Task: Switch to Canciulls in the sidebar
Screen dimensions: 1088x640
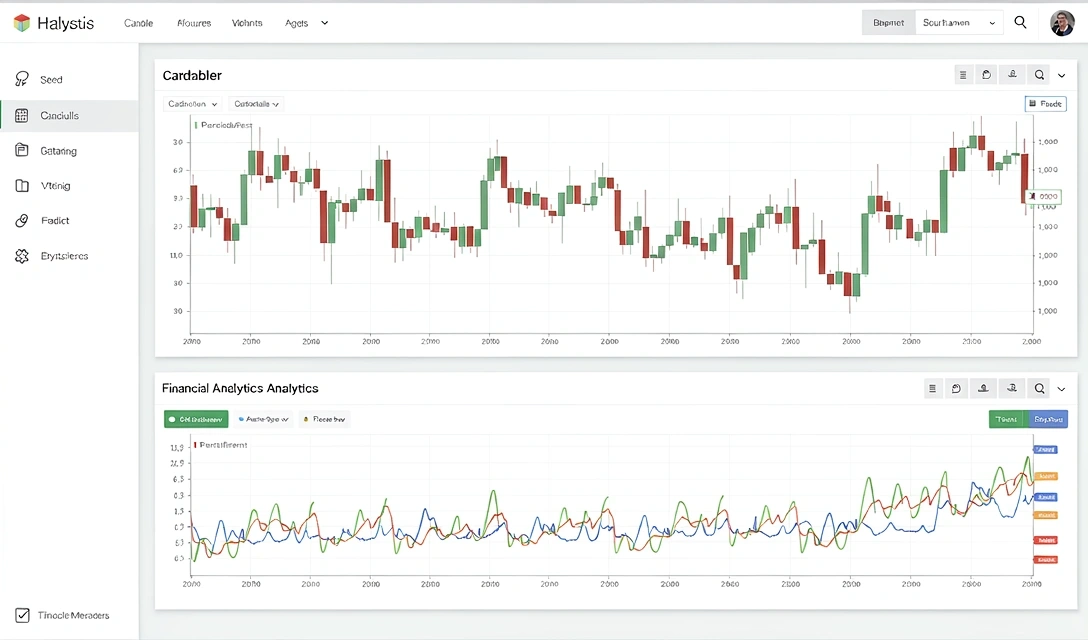Action: tap(60, 116)
